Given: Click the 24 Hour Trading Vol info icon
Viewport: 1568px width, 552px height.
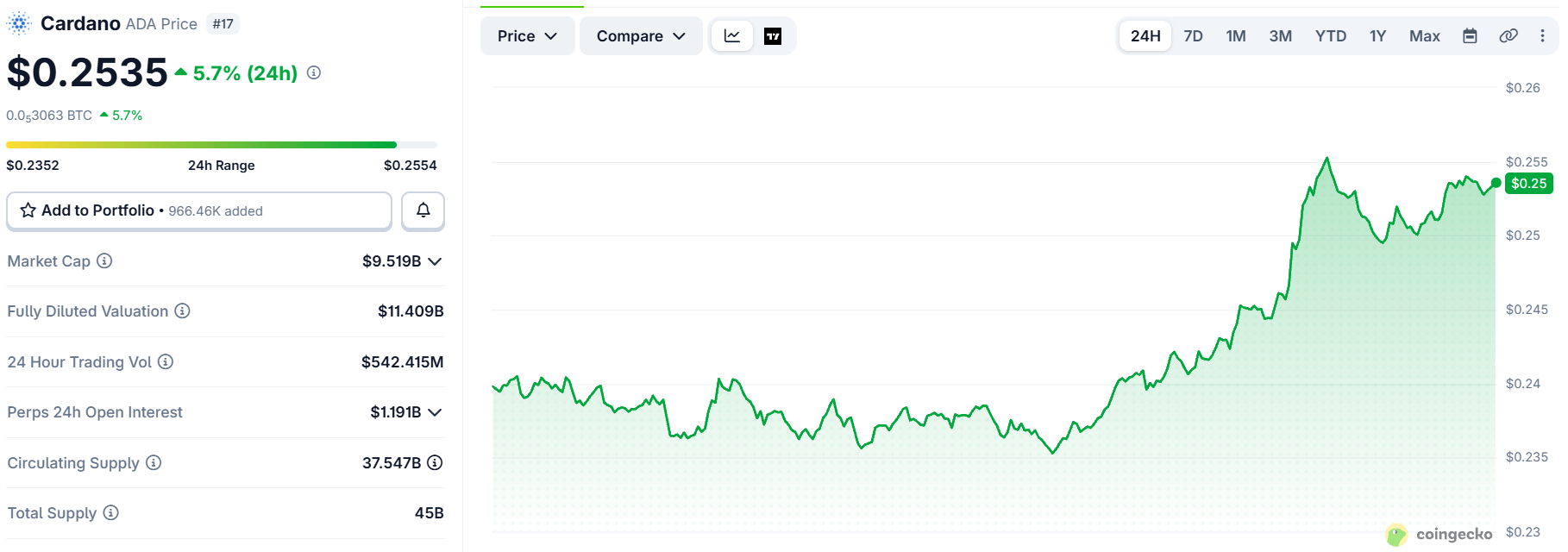Looking at the screenshot, I should 166,361.
